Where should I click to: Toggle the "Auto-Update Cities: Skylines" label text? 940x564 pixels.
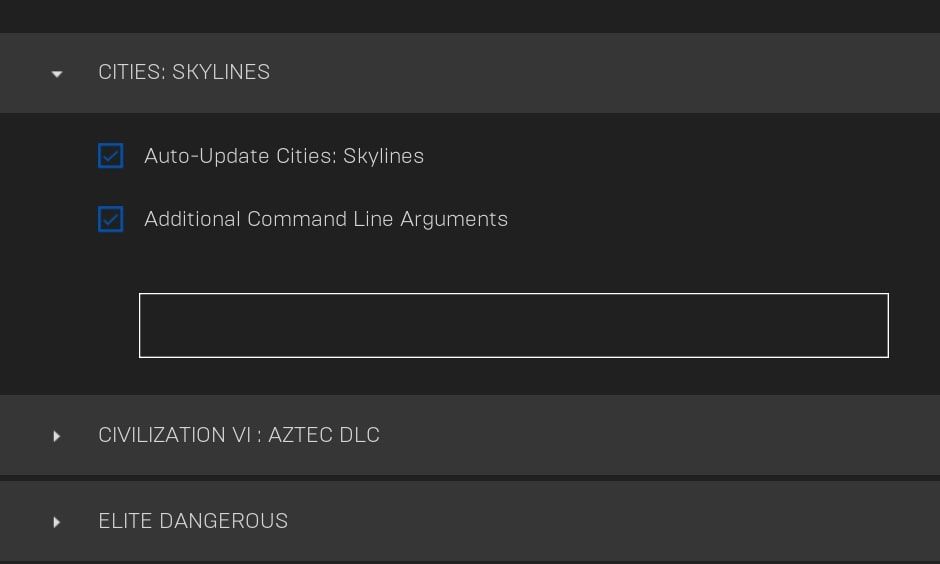click(284, 156)
